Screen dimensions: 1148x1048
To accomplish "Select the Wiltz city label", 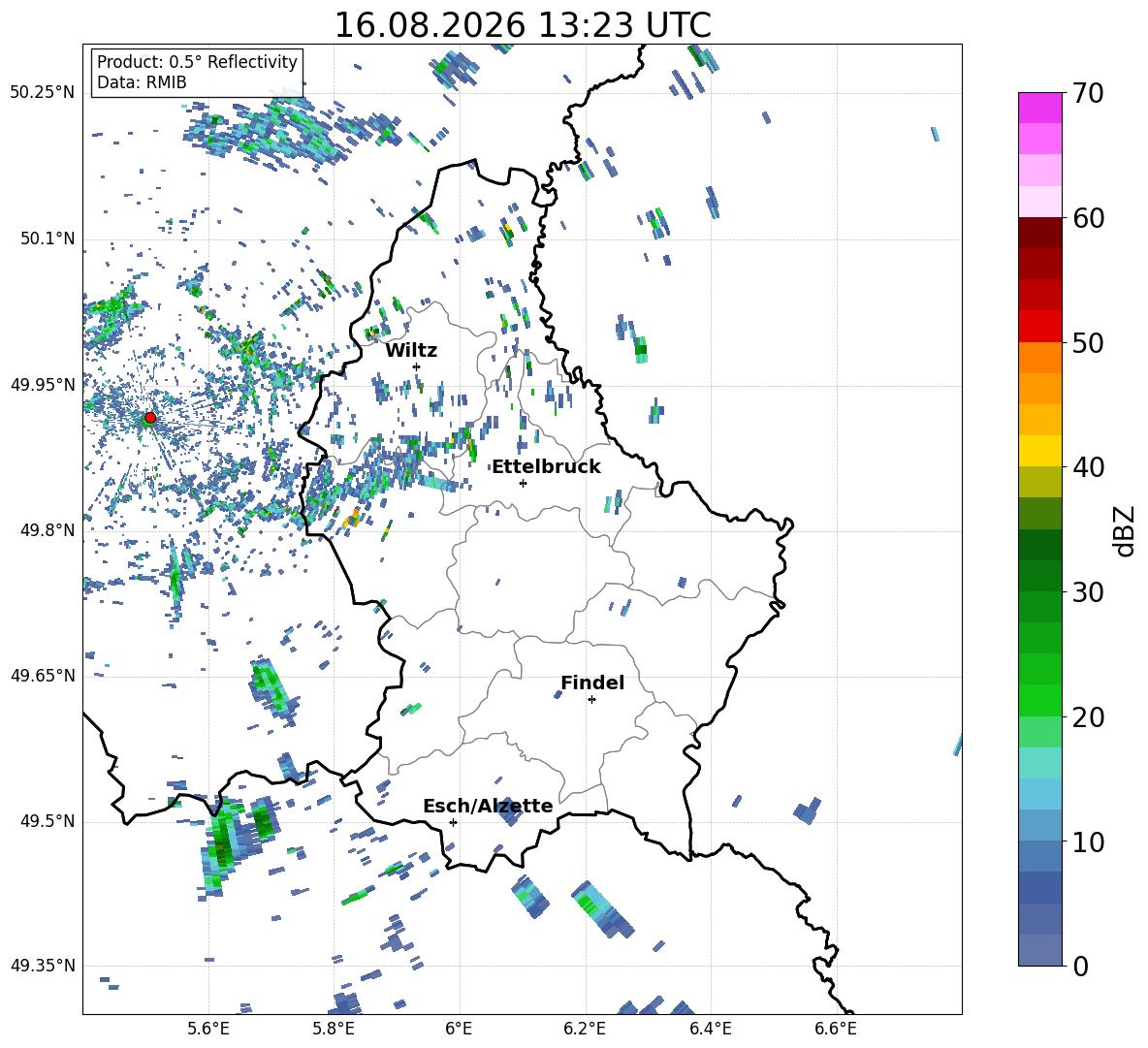I will 411,351.
